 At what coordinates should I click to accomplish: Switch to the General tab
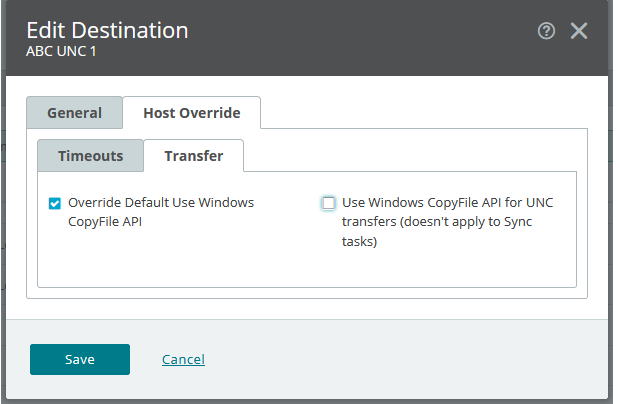(x=74, y=112)
